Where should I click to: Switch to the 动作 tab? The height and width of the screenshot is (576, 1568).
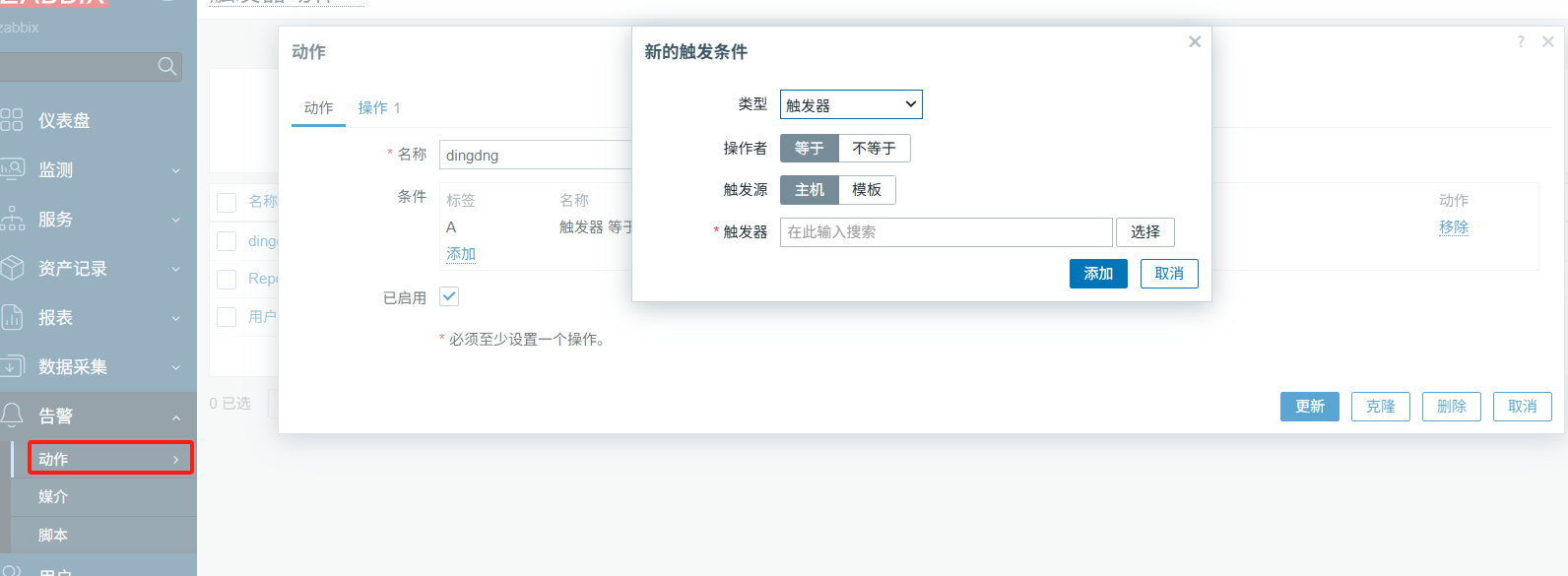(318, 108)
